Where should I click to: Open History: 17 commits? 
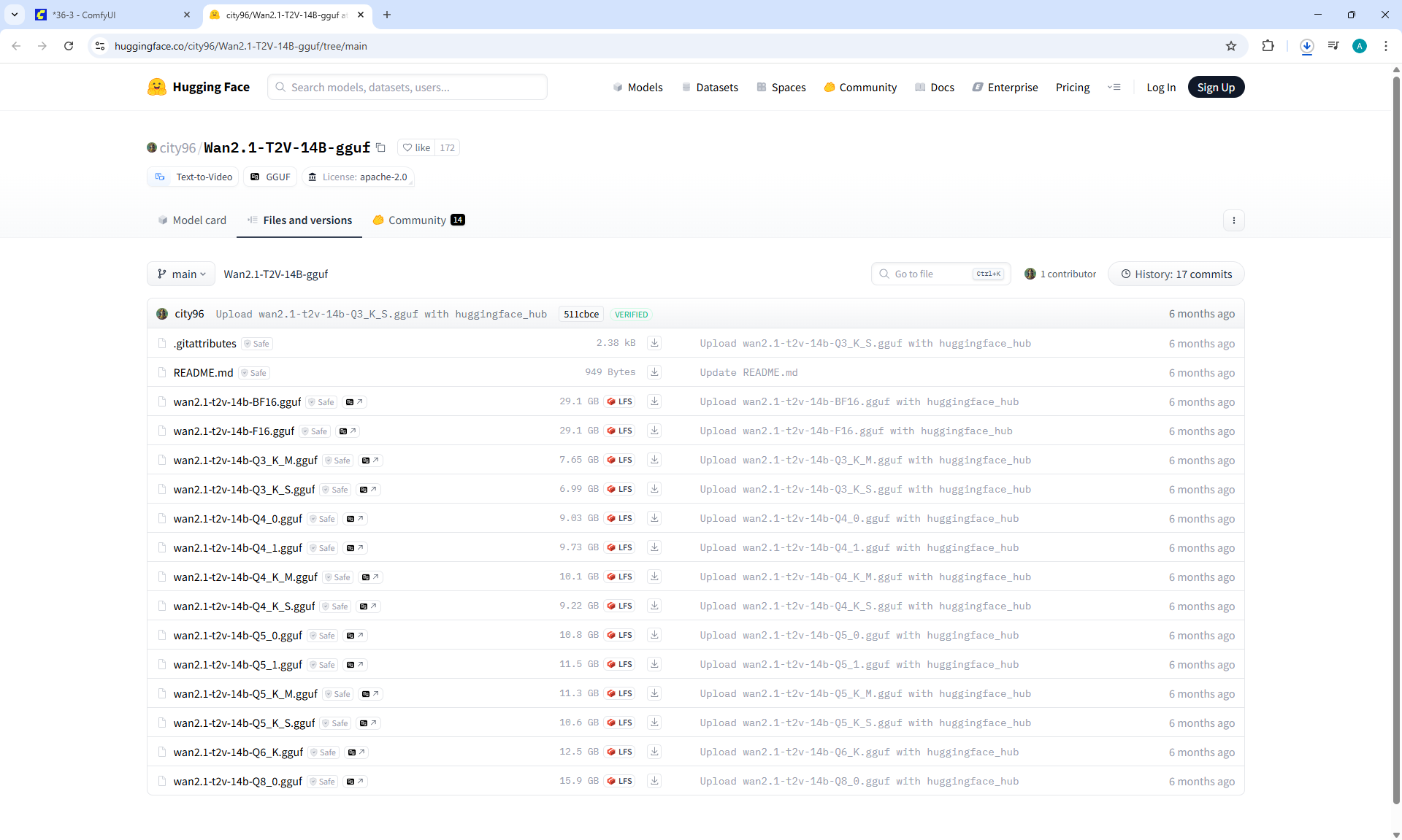[x=1176, y=274]
